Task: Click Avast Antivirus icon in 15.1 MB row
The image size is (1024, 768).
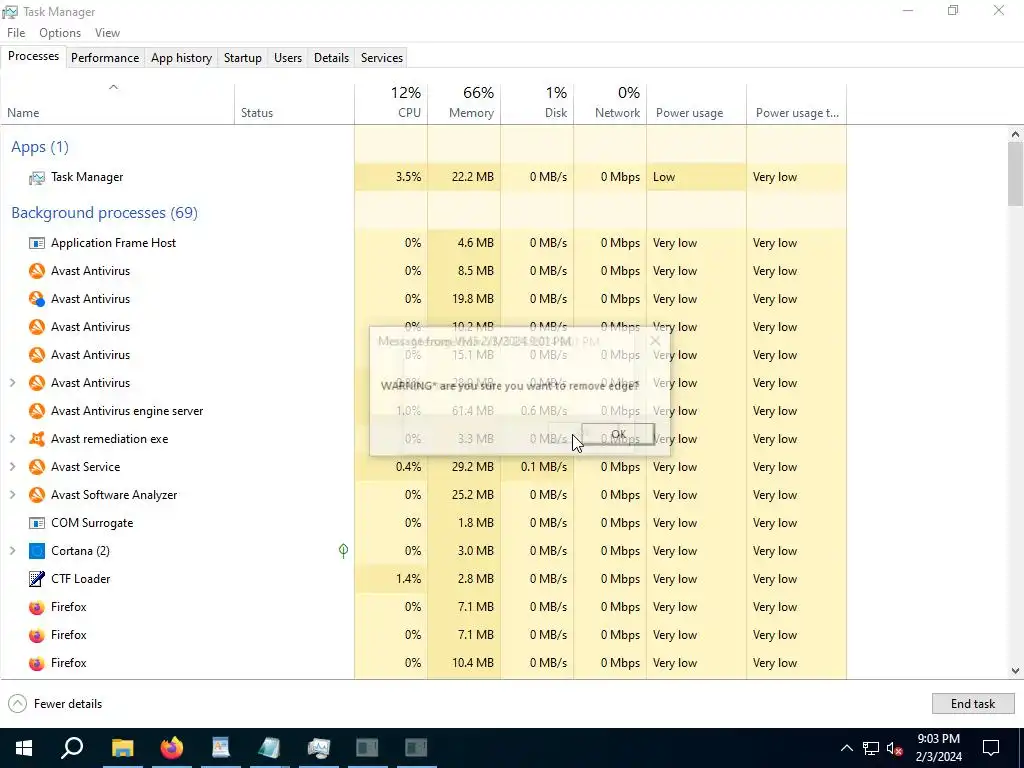Action: point(37,355)
